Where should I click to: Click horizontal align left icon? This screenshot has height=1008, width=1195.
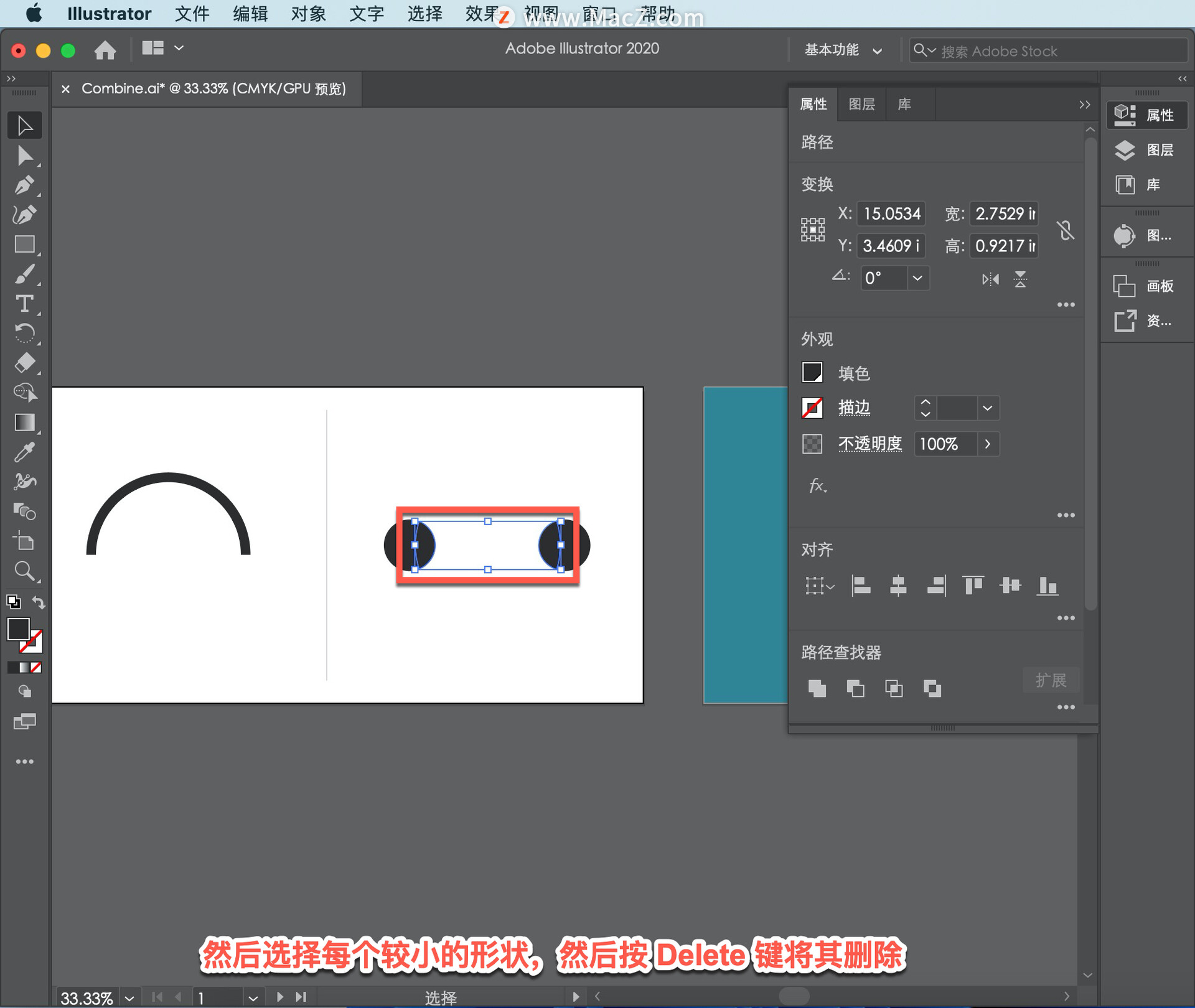pos(861,586)
